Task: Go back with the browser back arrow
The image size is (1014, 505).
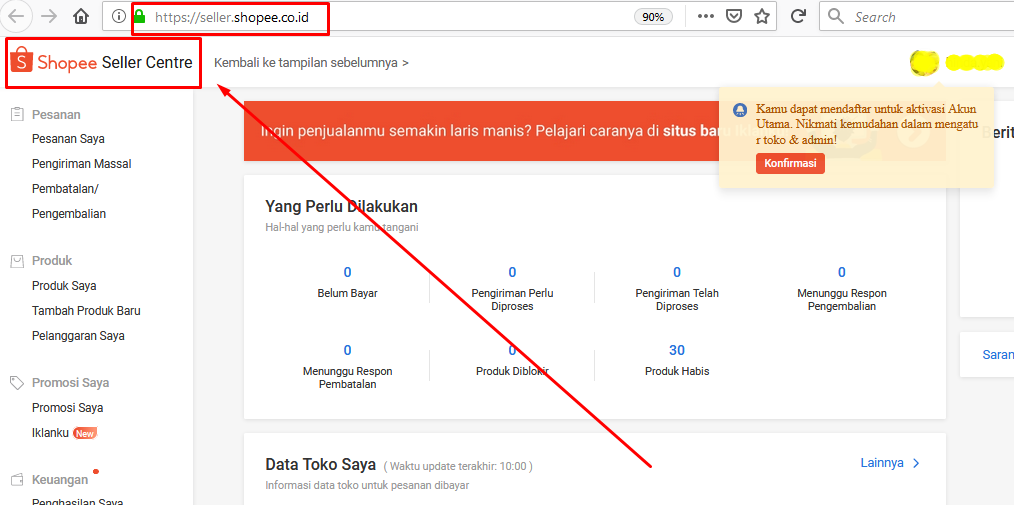Action: pyautogui.click(x=16, y=17)
